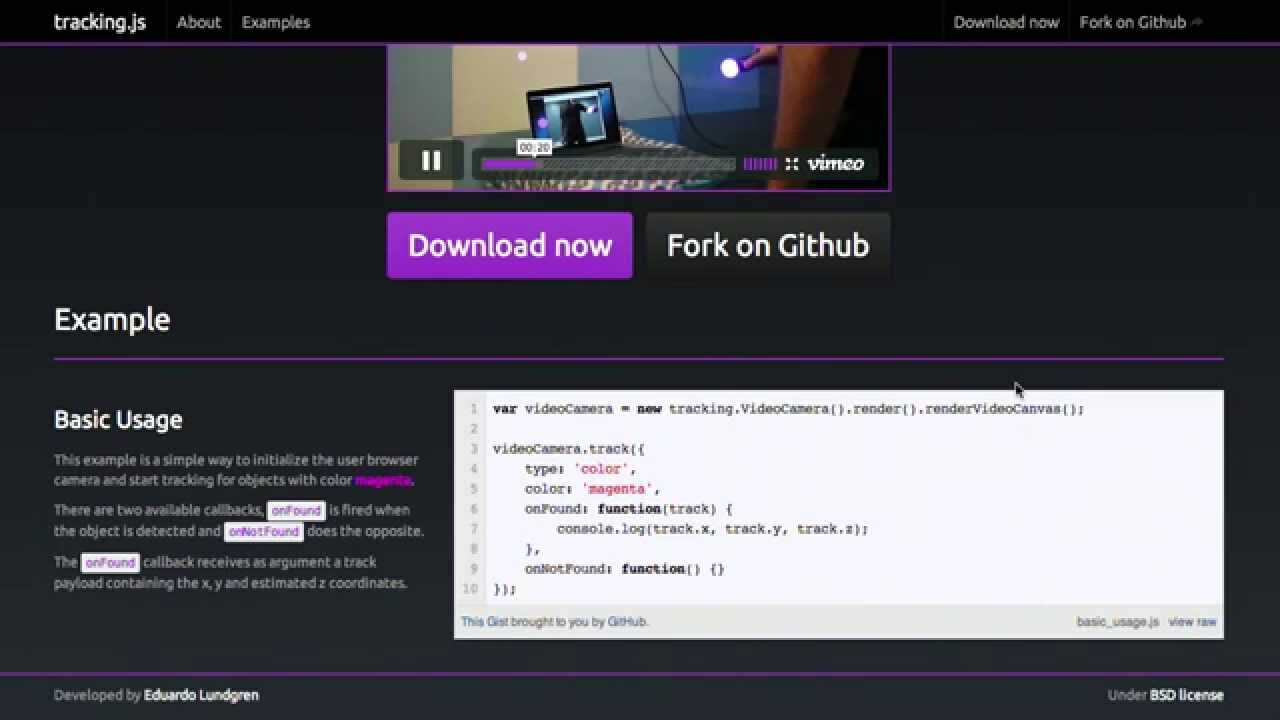Screen dimensions: 1280x720
Task: Click the onNotFound code label in description
Action: (x=264, y=532)
